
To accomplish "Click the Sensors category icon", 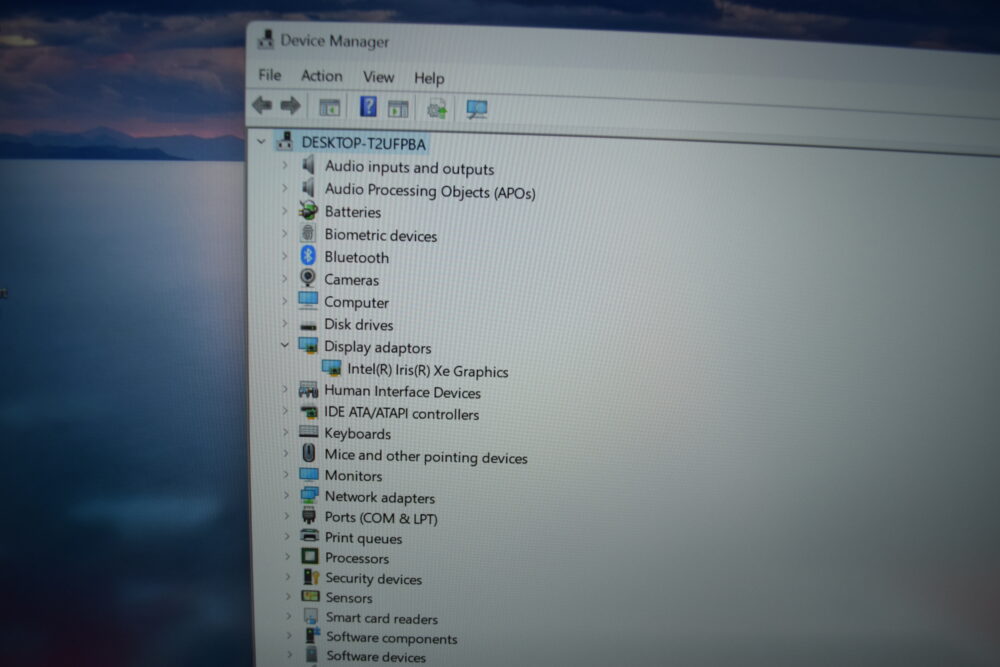I will [x=311, y=596].
